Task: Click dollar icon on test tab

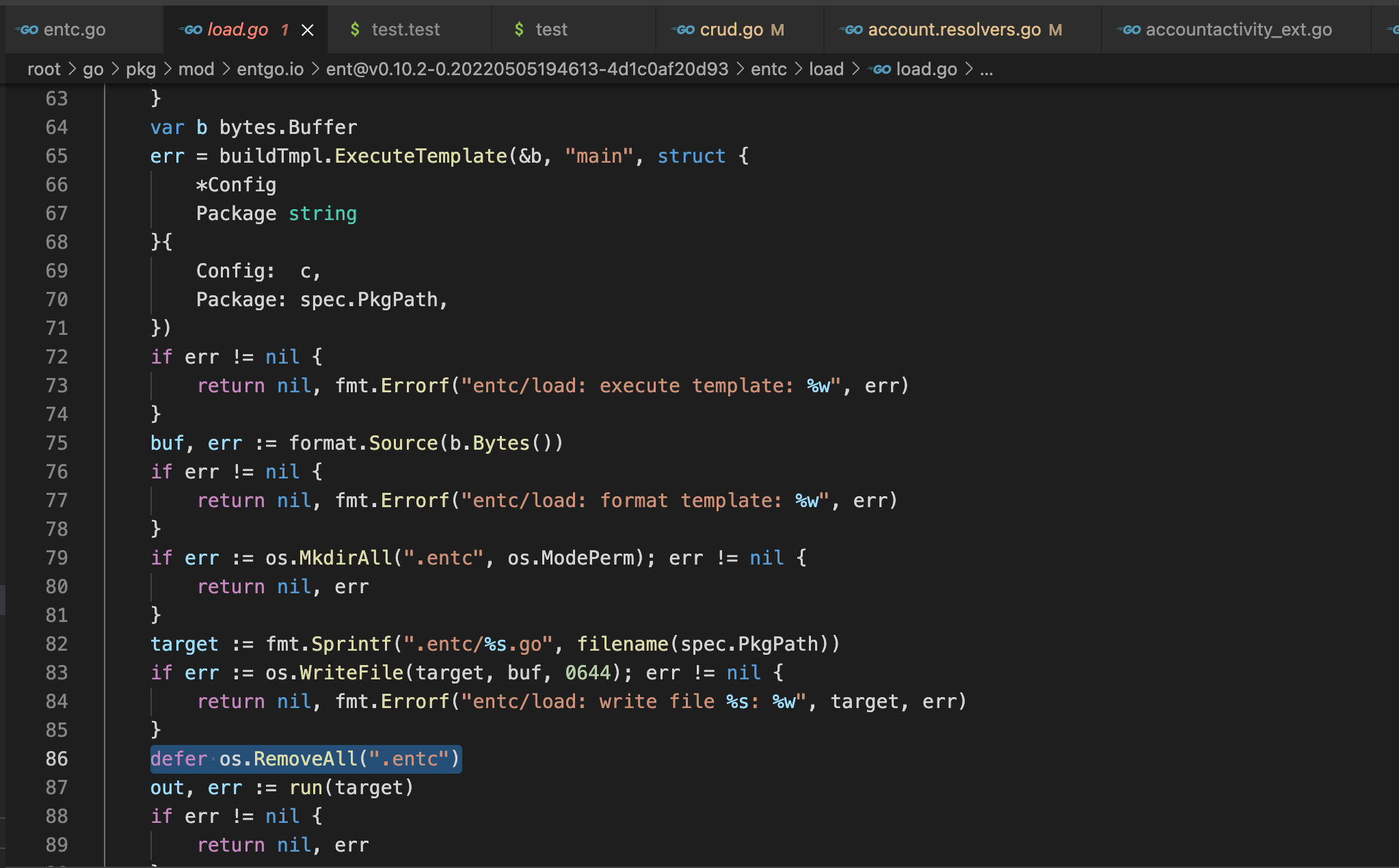Action: (x=519, y=29)
